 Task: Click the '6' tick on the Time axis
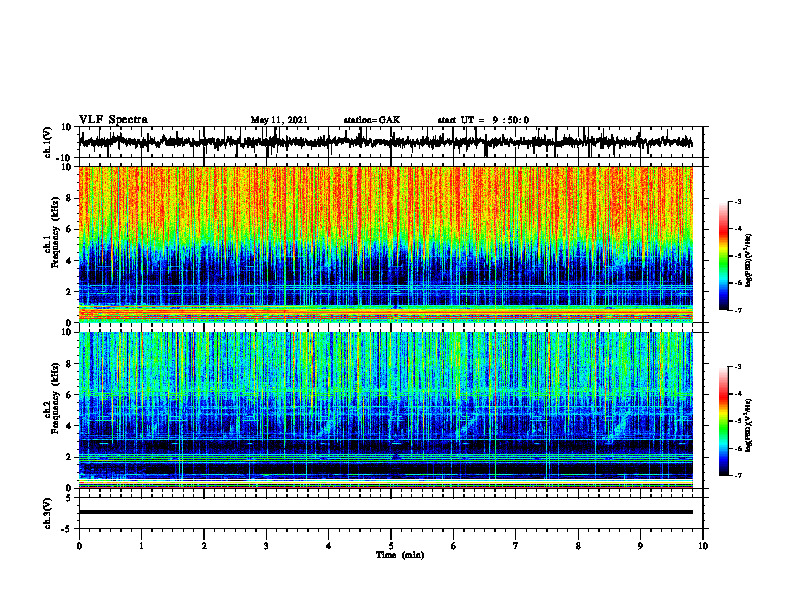point(454,546)
